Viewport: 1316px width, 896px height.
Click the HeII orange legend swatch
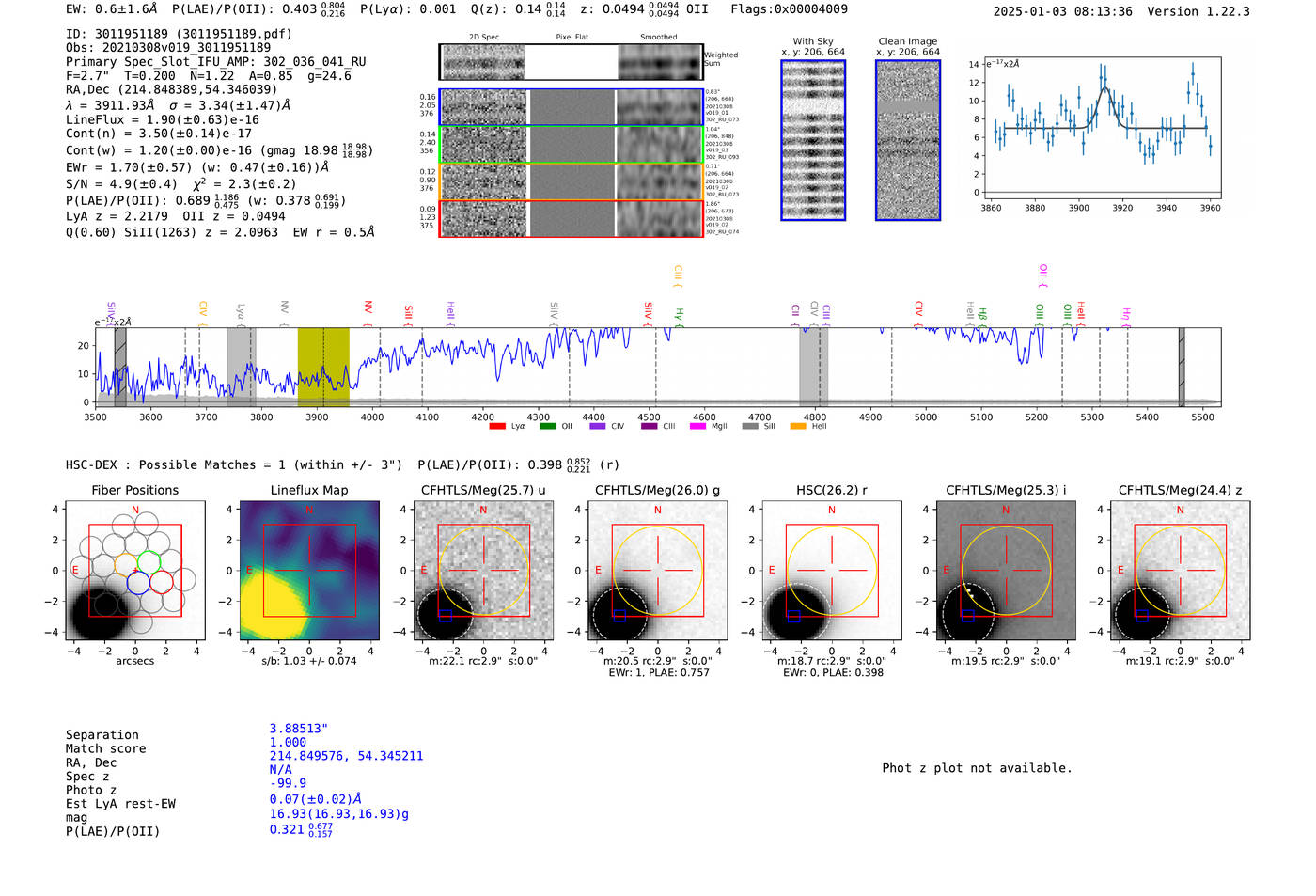coord(798,426)
